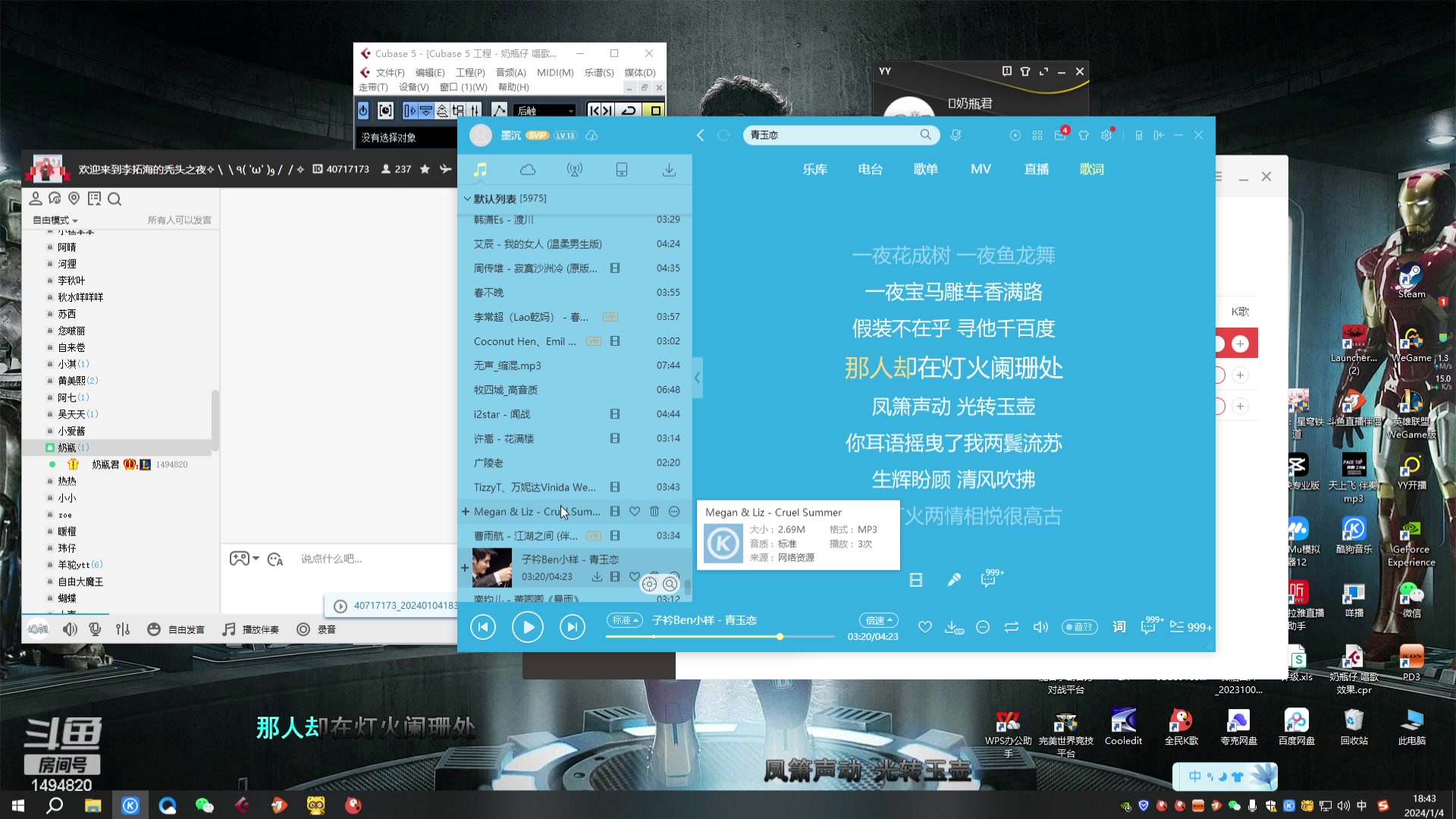Viewport: 1456px width, 819px height.
Task: Play the current song in Kugou
Action: (528, 627)
